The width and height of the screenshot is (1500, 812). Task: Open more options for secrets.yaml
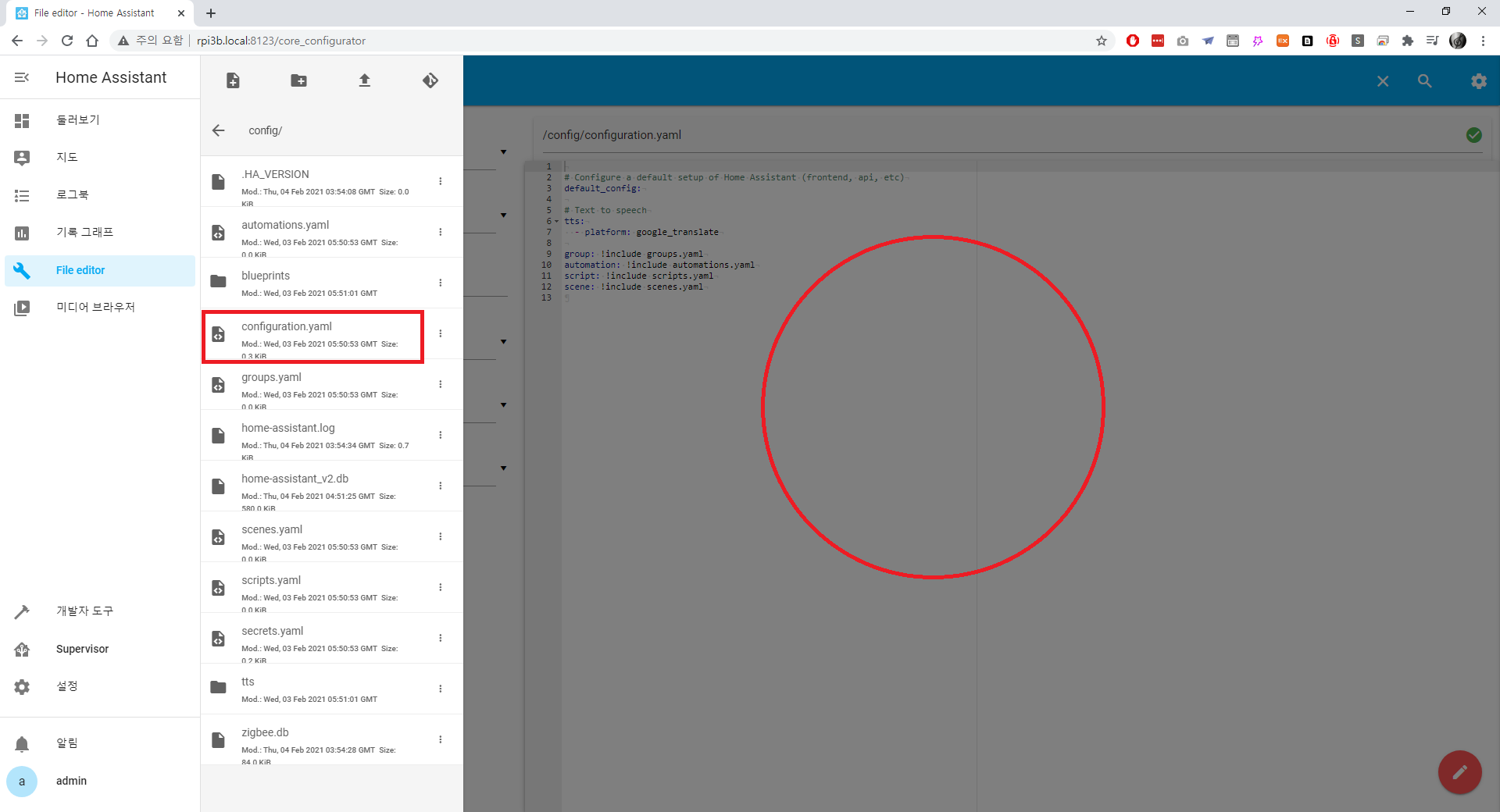441,638
